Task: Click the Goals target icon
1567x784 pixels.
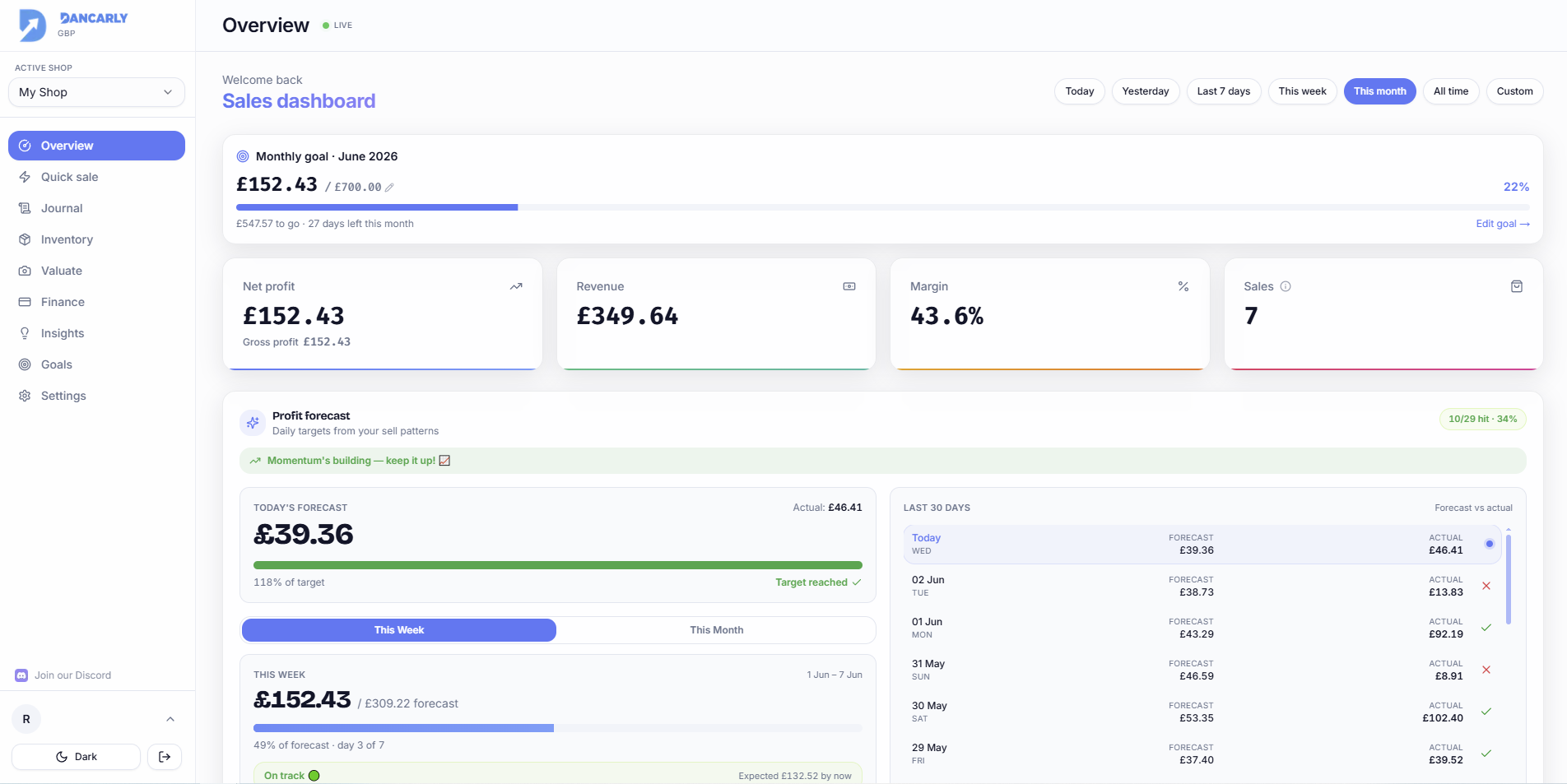Action: coord(25,364)
